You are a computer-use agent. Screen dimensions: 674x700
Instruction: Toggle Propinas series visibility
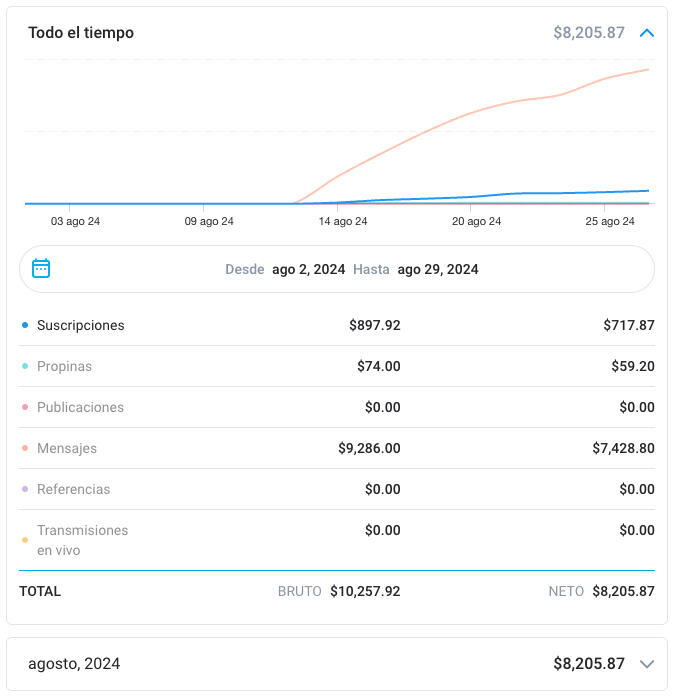pyautogui.click(x=64, y=366)
